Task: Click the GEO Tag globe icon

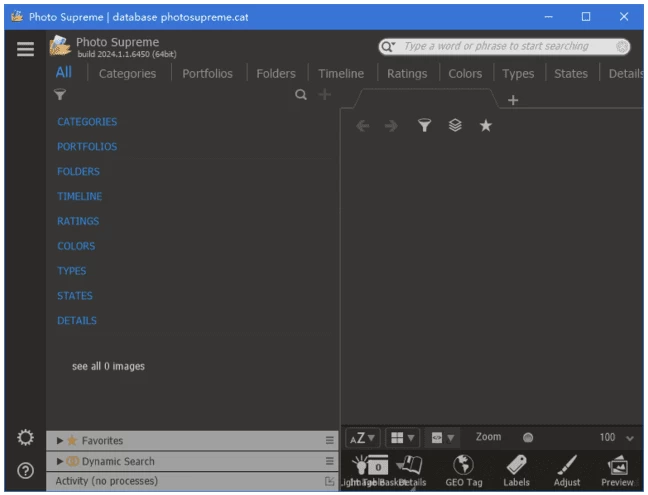Action: 463,466
